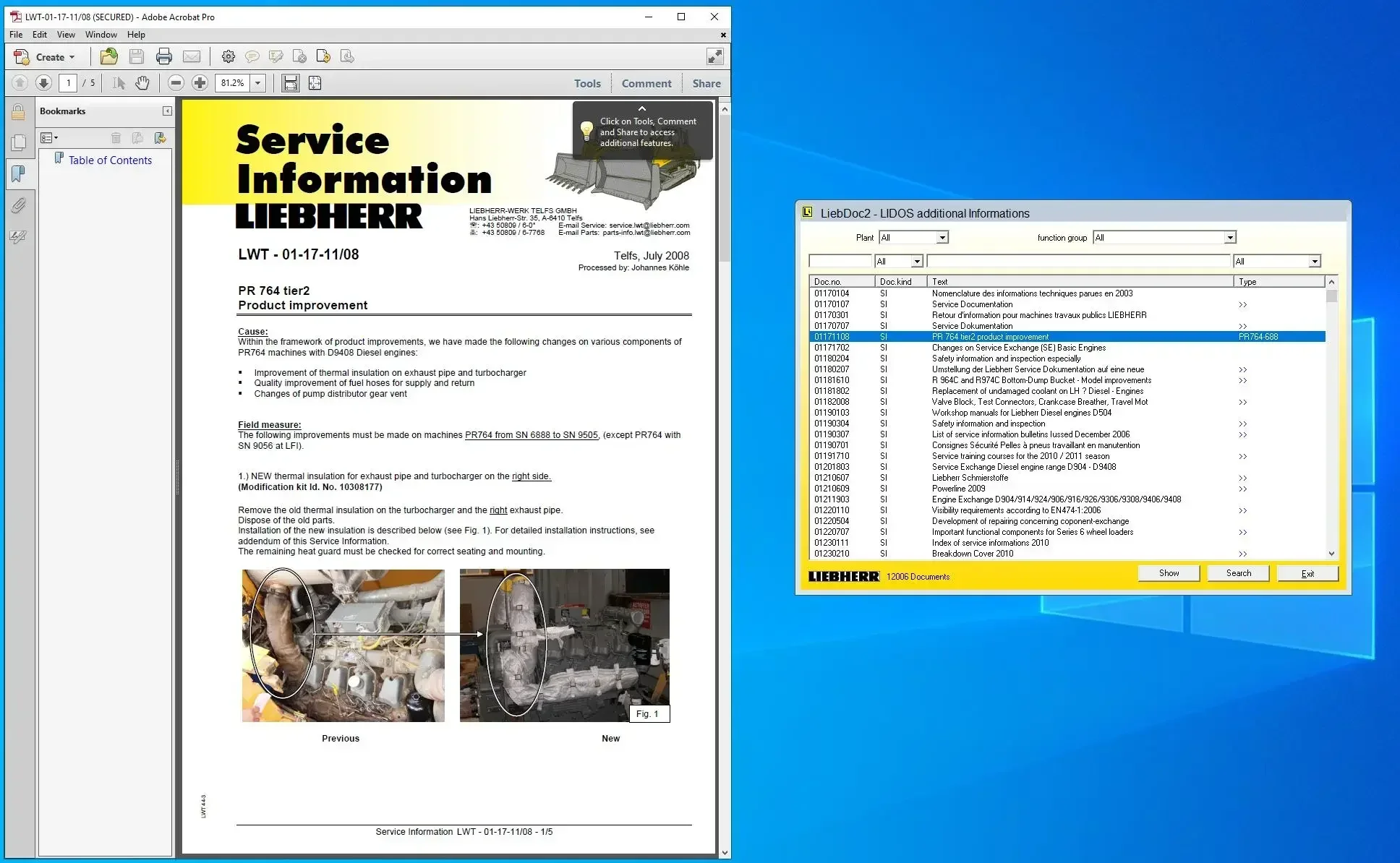Select row 'Liebherr Schmierstoffe'
Viewport: 1400px width, 863px height.
[x=1067, y=478]
